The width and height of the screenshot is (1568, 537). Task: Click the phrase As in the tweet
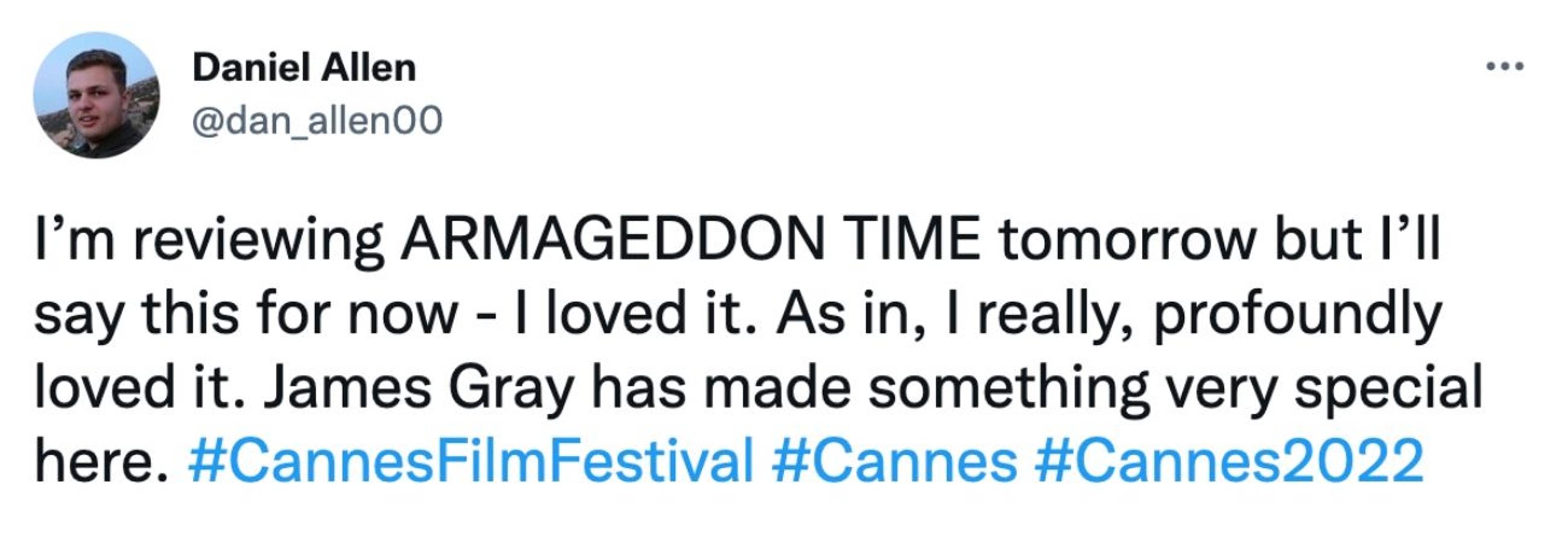[x=810, y=315]
